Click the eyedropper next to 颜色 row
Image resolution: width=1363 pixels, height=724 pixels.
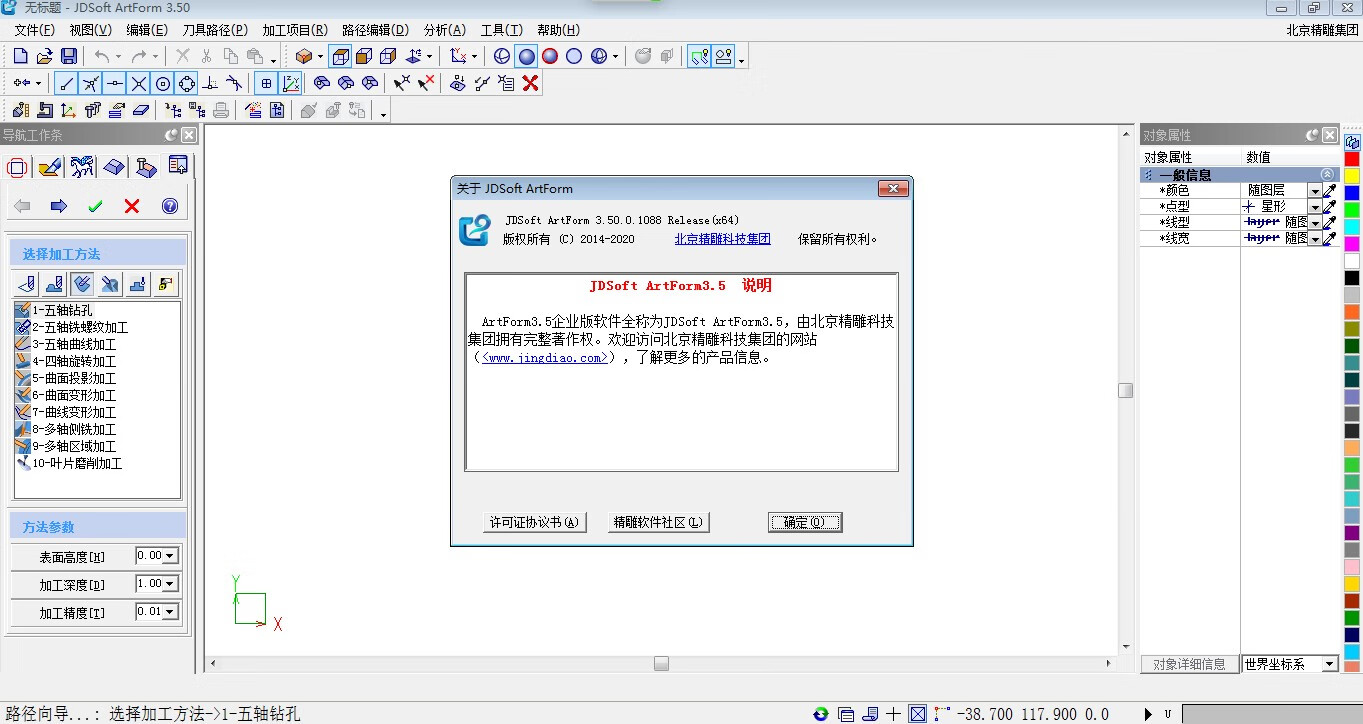[1330, 190]
